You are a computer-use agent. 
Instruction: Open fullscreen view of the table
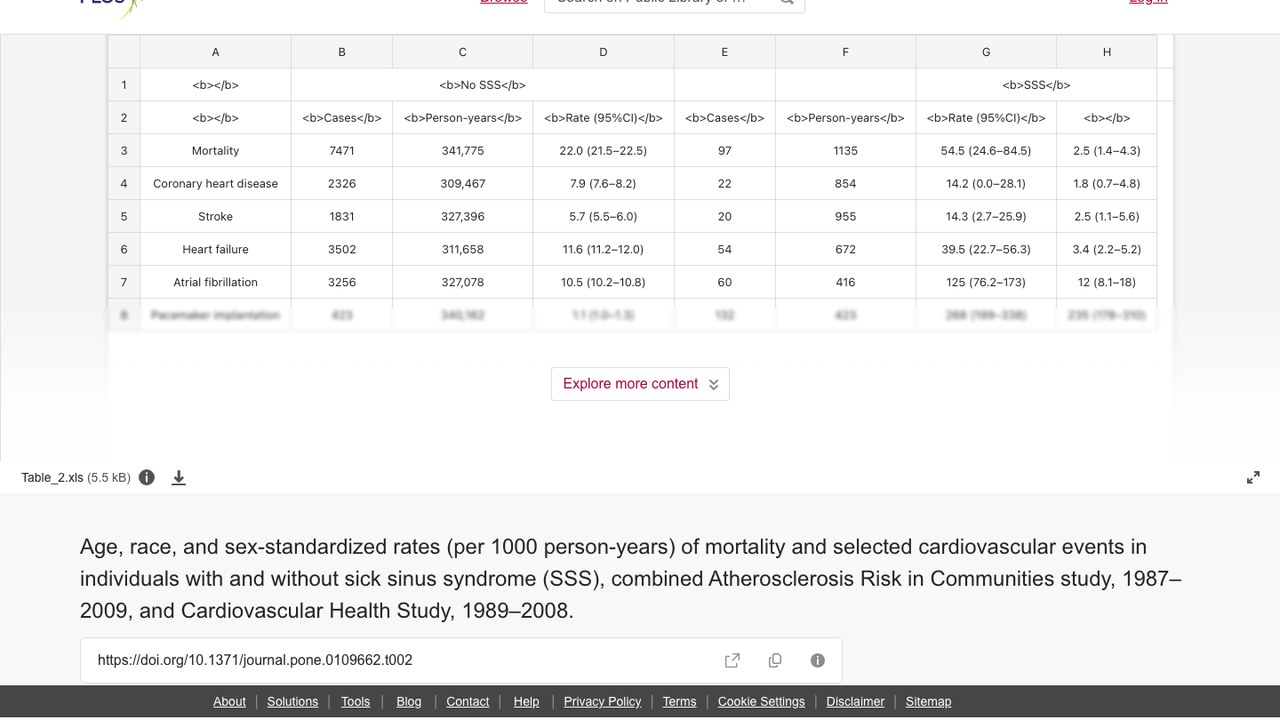tap(1253, 478)
